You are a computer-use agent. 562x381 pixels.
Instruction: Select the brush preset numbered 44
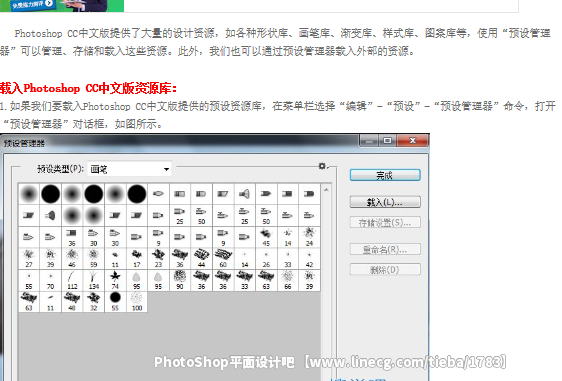pyautogui.click(x=201, y=259)
